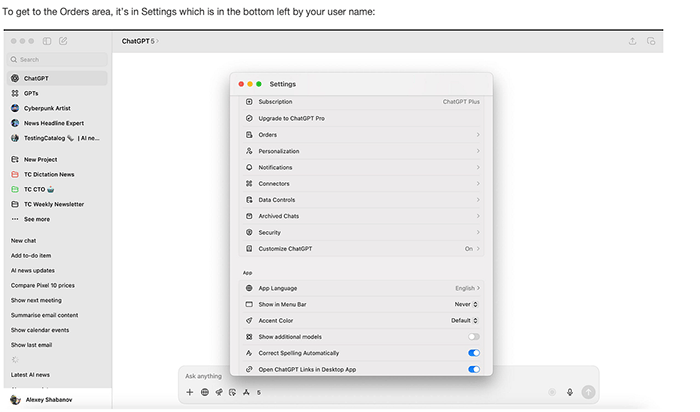Click the plus attach icon in composer
Image resolution: width=700 pixels, height=412 pixels.
click(190, 392)
